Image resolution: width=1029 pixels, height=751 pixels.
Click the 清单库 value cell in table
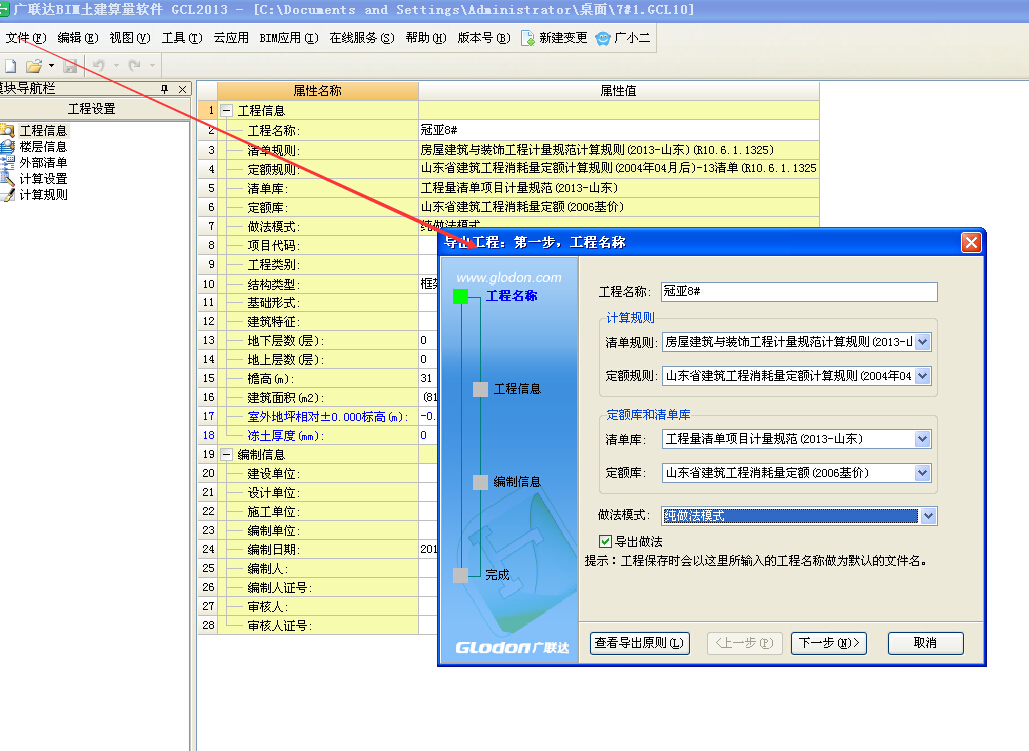619,188
